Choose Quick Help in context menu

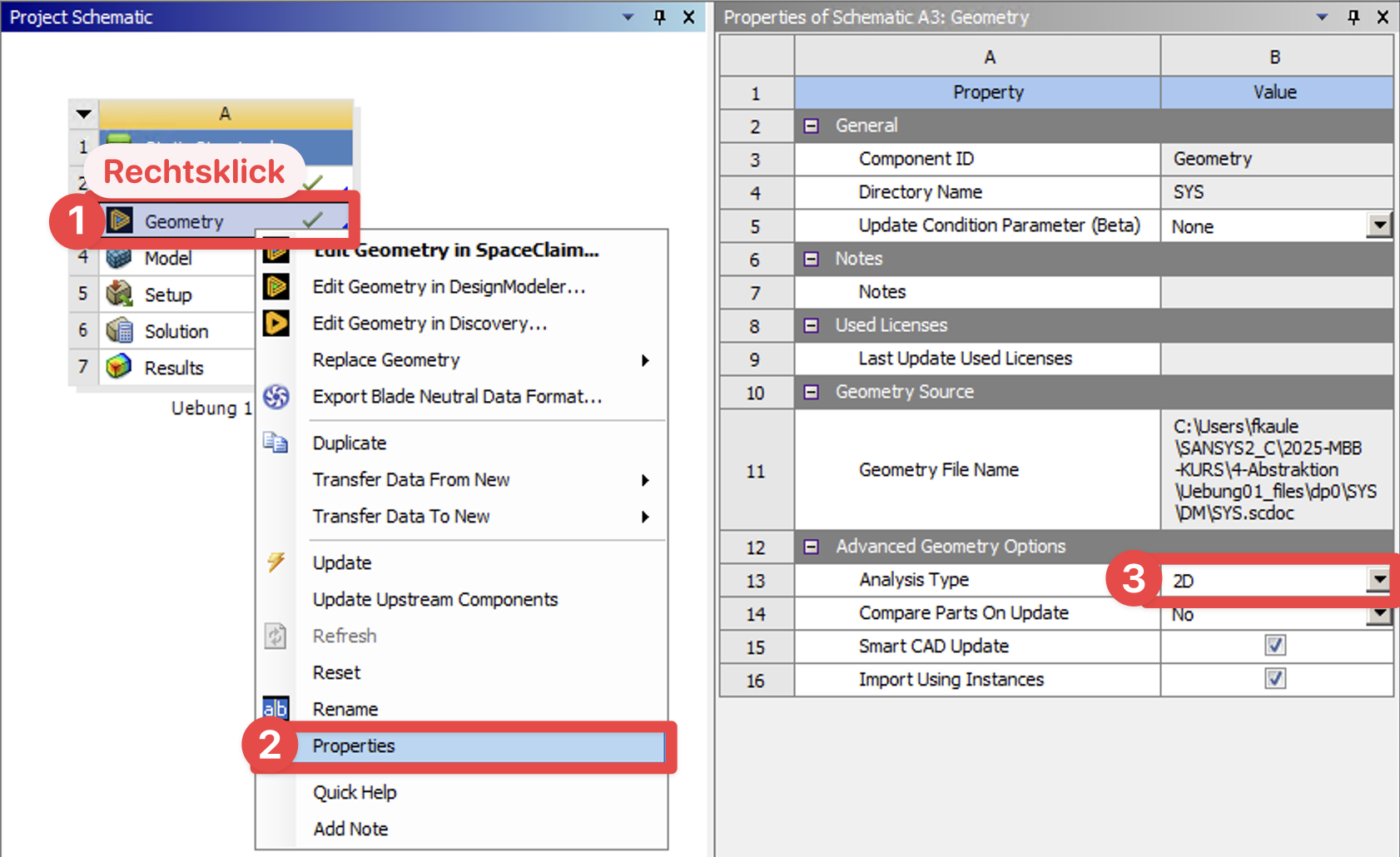click(x=355, y=792)
